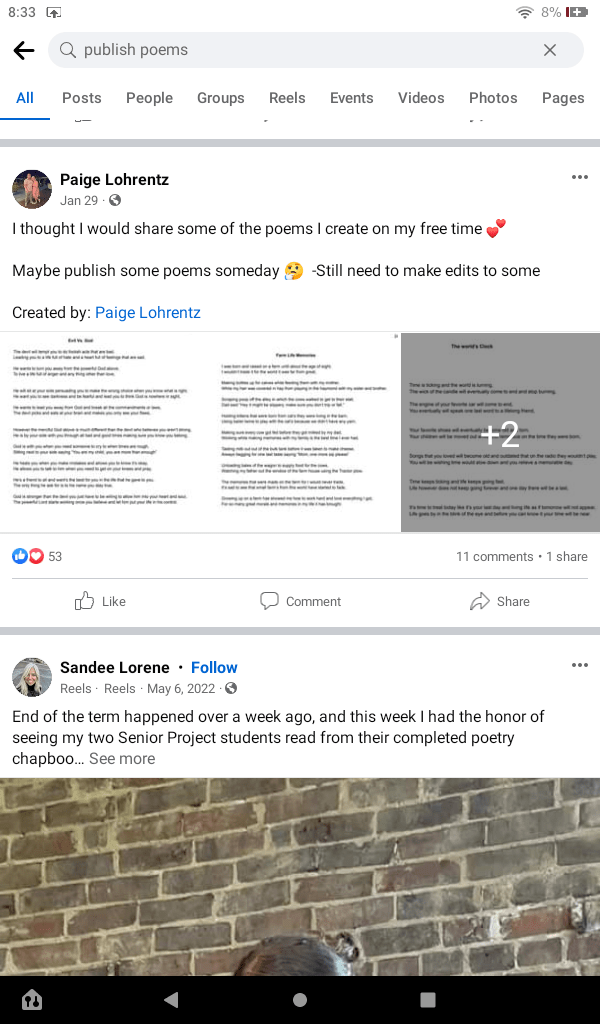600x1024 pixels.
Task: Open Paige Lohrentz's profile picture
Action: pyautogui.click(x=32, y=189)
